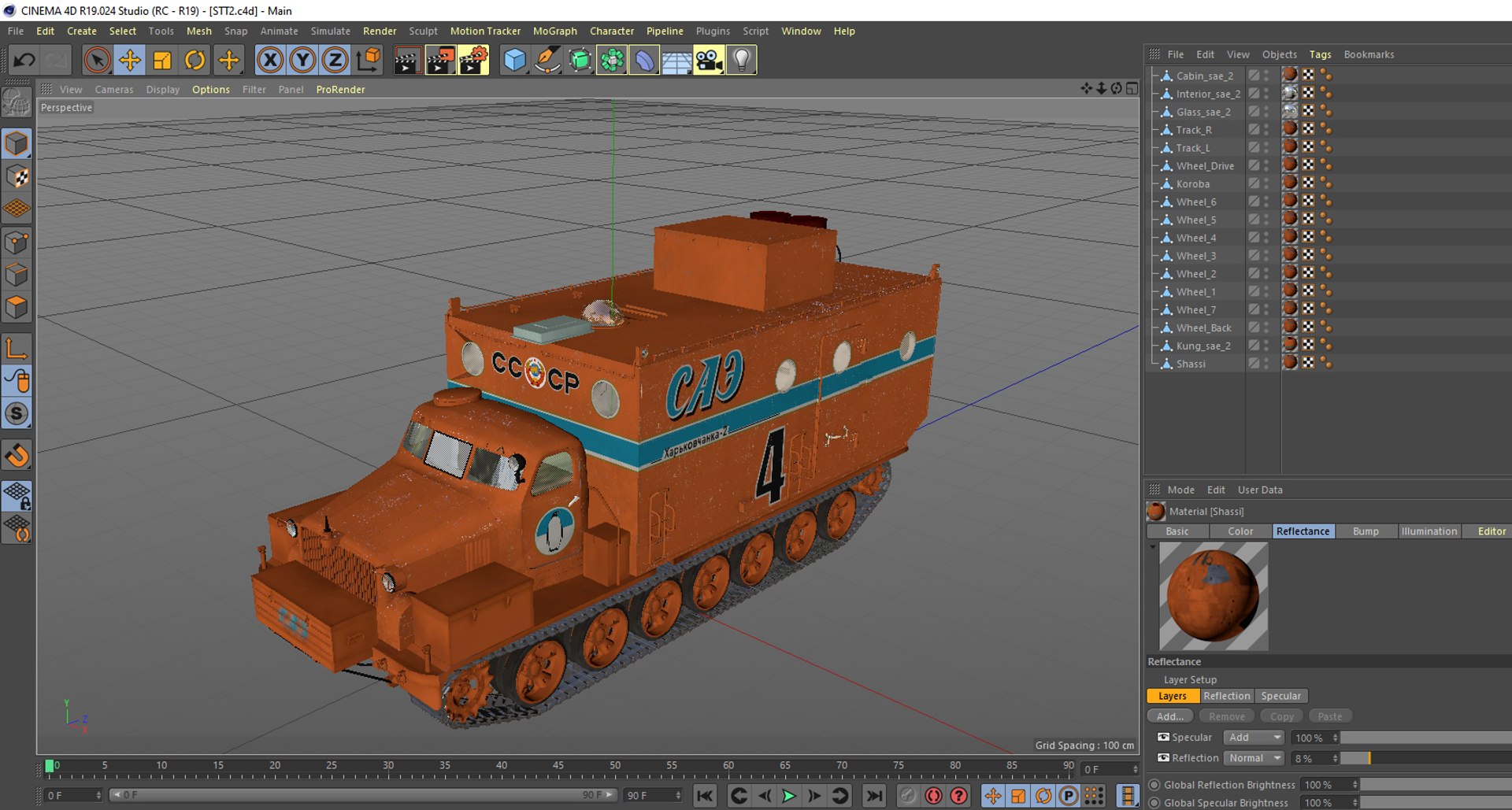This screenshot has width=1512, height=810.
Task: Click the Play Forwards timeline button
Action: [788, 796]
